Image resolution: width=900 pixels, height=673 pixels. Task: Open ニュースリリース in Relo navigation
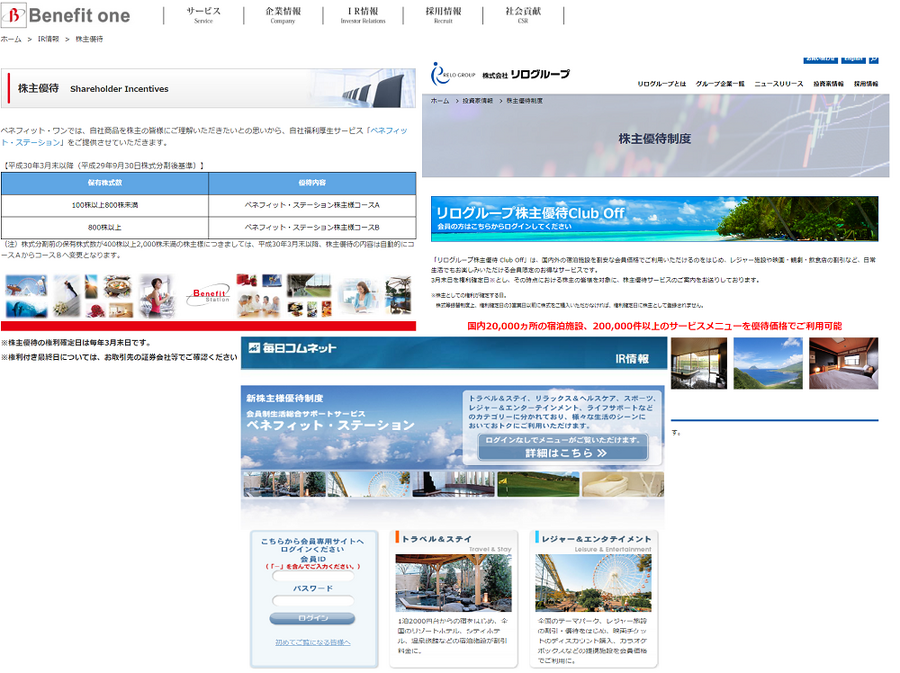click(778, 84)
